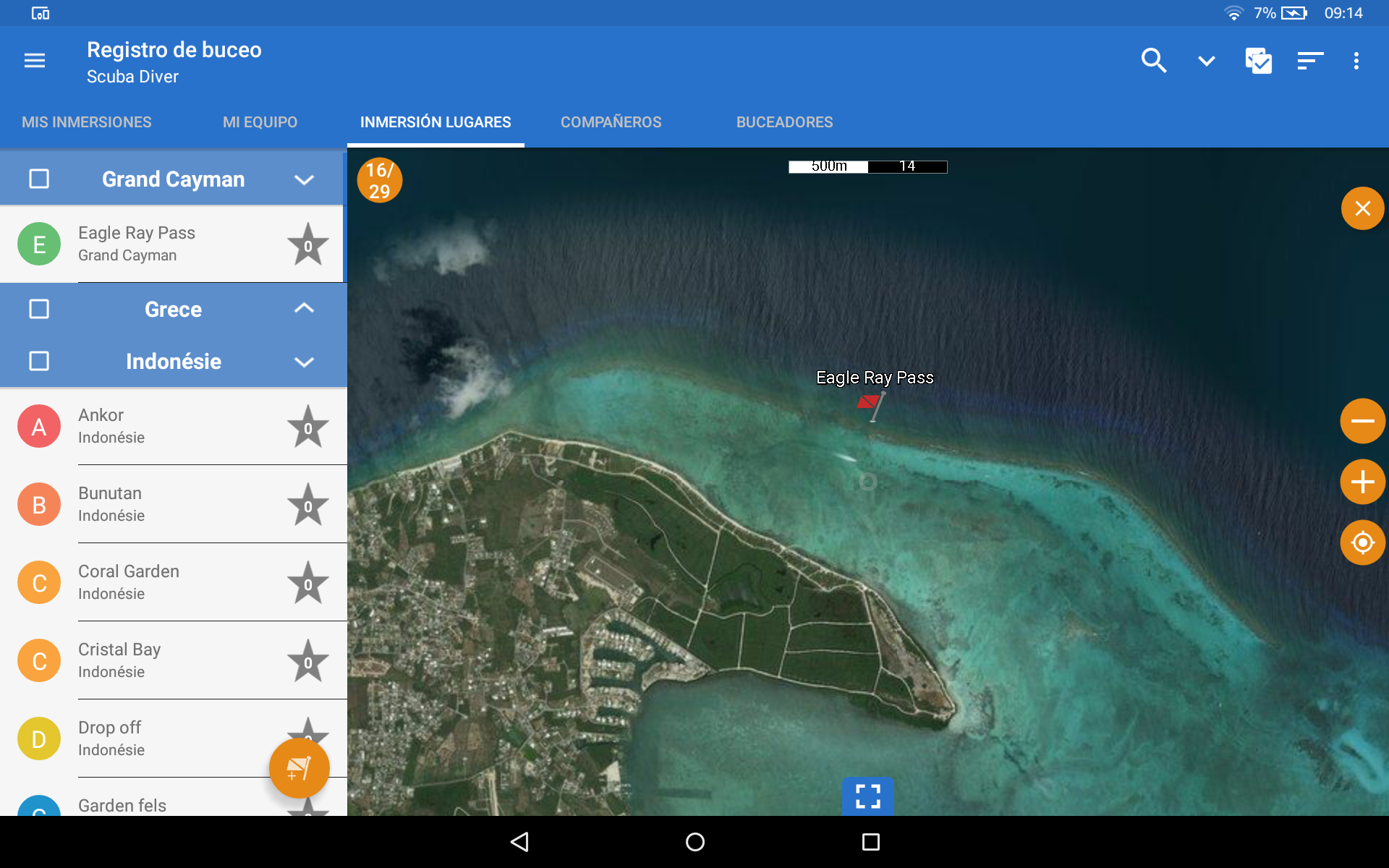Rate Eagle Ray Pass with the star

pos(308,244)
